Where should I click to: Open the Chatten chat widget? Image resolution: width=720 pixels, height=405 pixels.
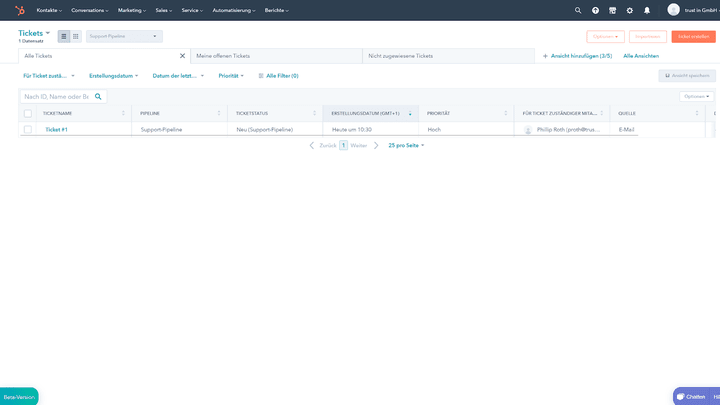tap(691, 397)
